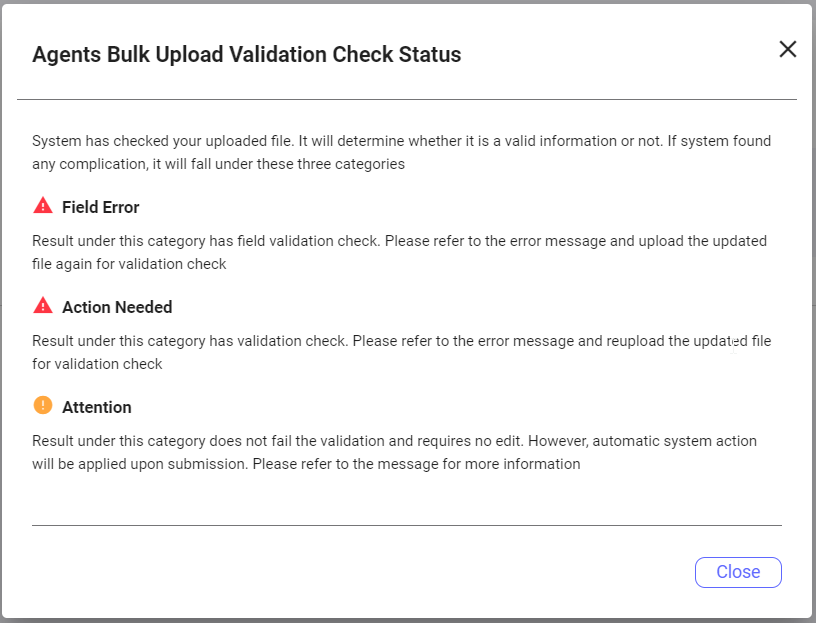Select the Attention heading
The width and height of the screenshot is (816, 623).
tap(97, 407)
